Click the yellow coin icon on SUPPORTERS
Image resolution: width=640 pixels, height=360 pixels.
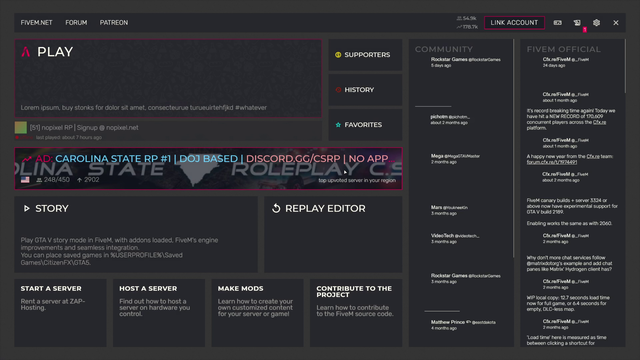[338, 55]
